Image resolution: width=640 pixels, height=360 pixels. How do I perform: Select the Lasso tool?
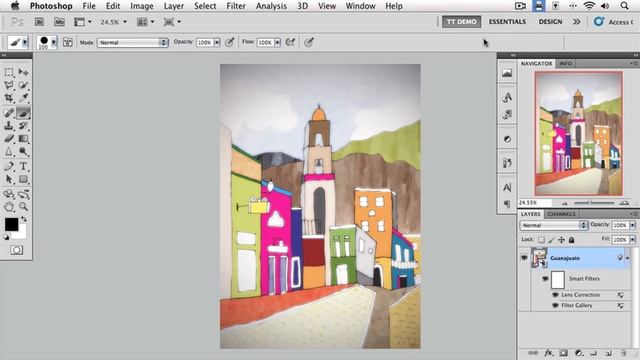click(9, 85)
